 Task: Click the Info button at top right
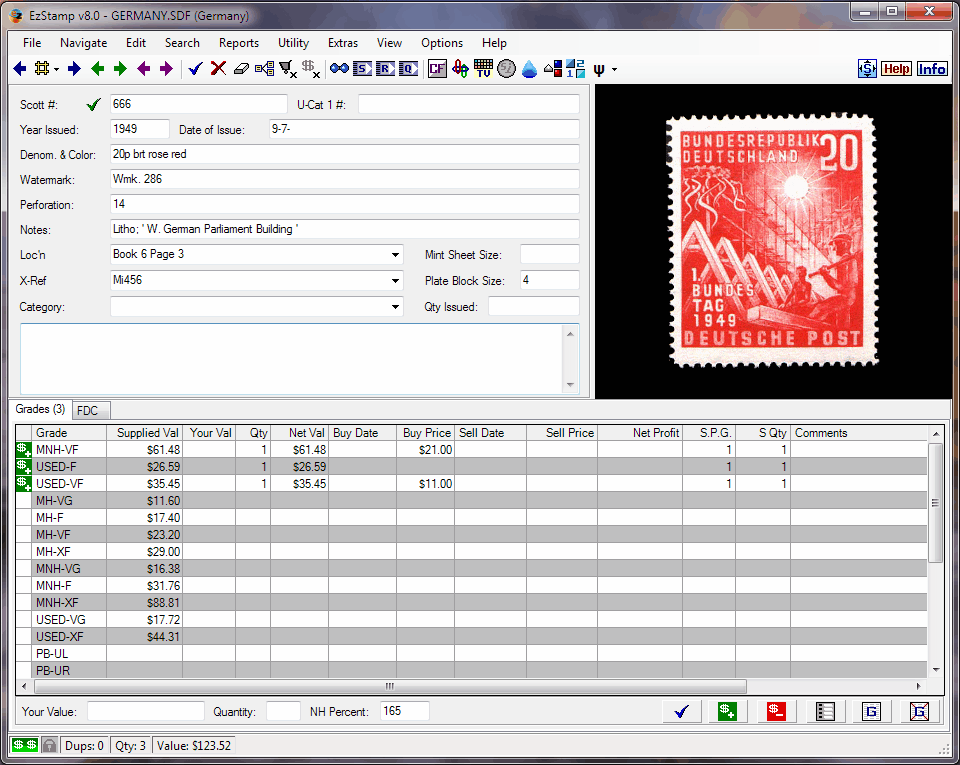[x=932, y=68]
